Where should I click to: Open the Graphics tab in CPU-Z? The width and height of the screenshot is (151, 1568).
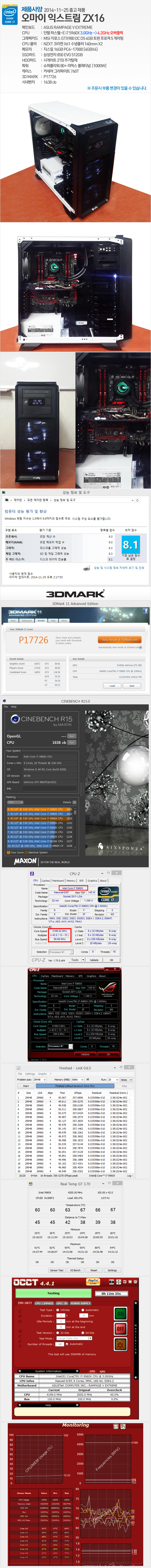coord(92,880)
